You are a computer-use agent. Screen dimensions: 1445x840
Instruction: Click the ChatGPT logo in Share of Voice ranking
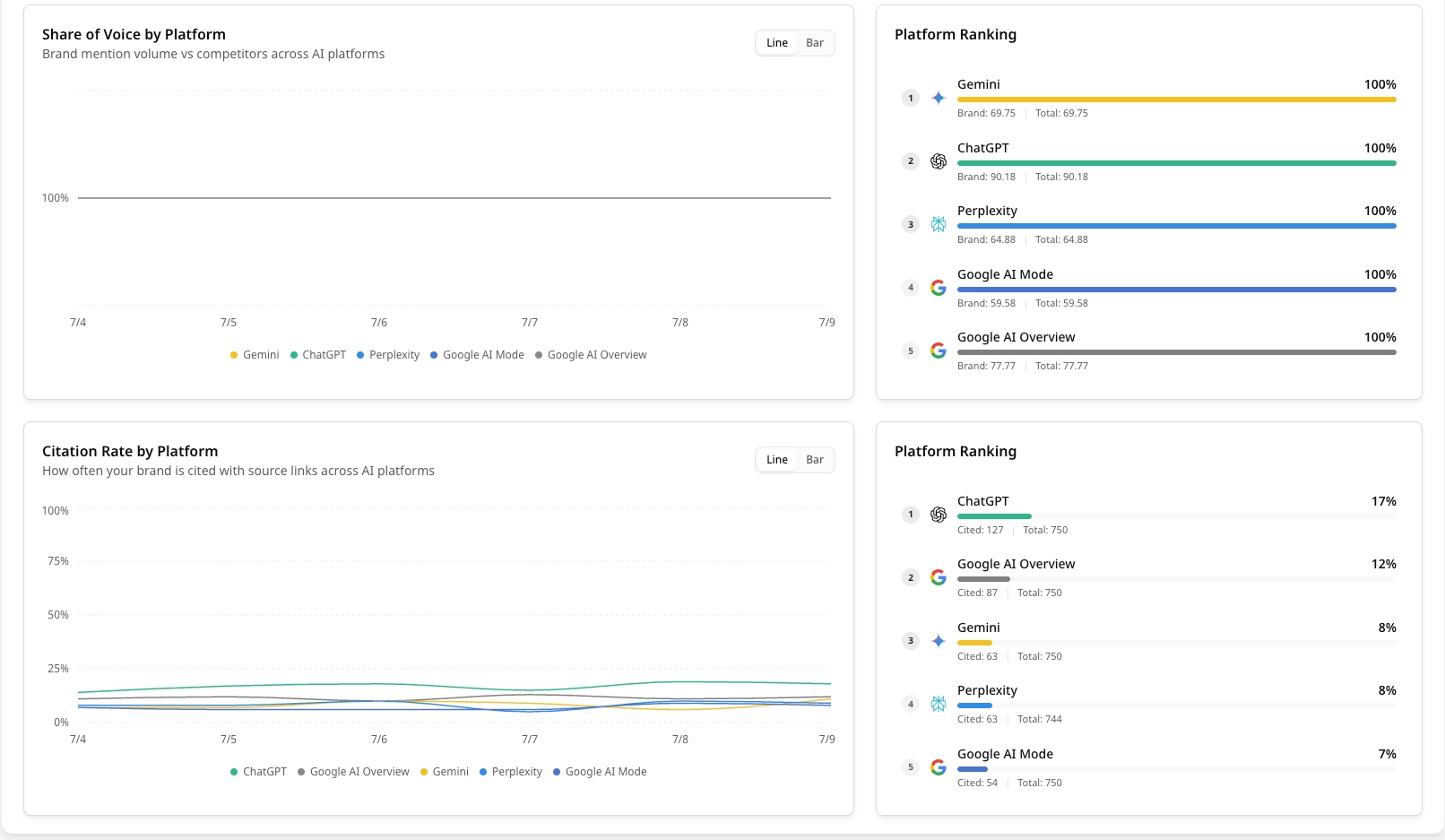(x=939, y=161)
